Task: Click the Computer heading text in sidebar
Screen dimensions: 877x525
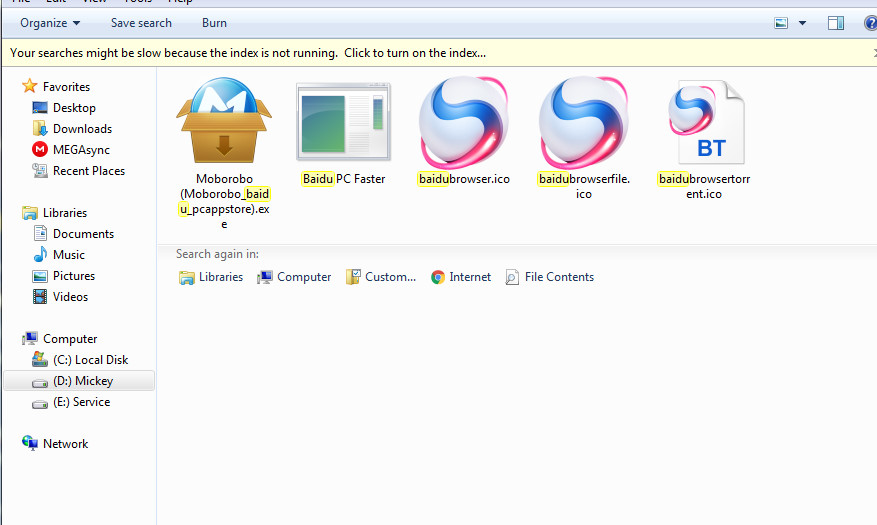Action: [x=70, y=338]
